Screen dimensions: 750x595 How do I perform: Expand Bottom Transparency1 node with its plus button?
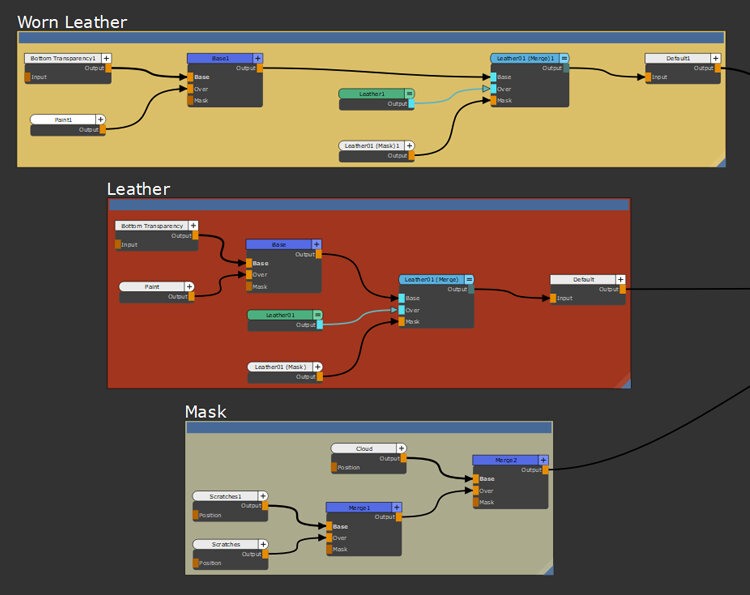(x=106, y=59)
